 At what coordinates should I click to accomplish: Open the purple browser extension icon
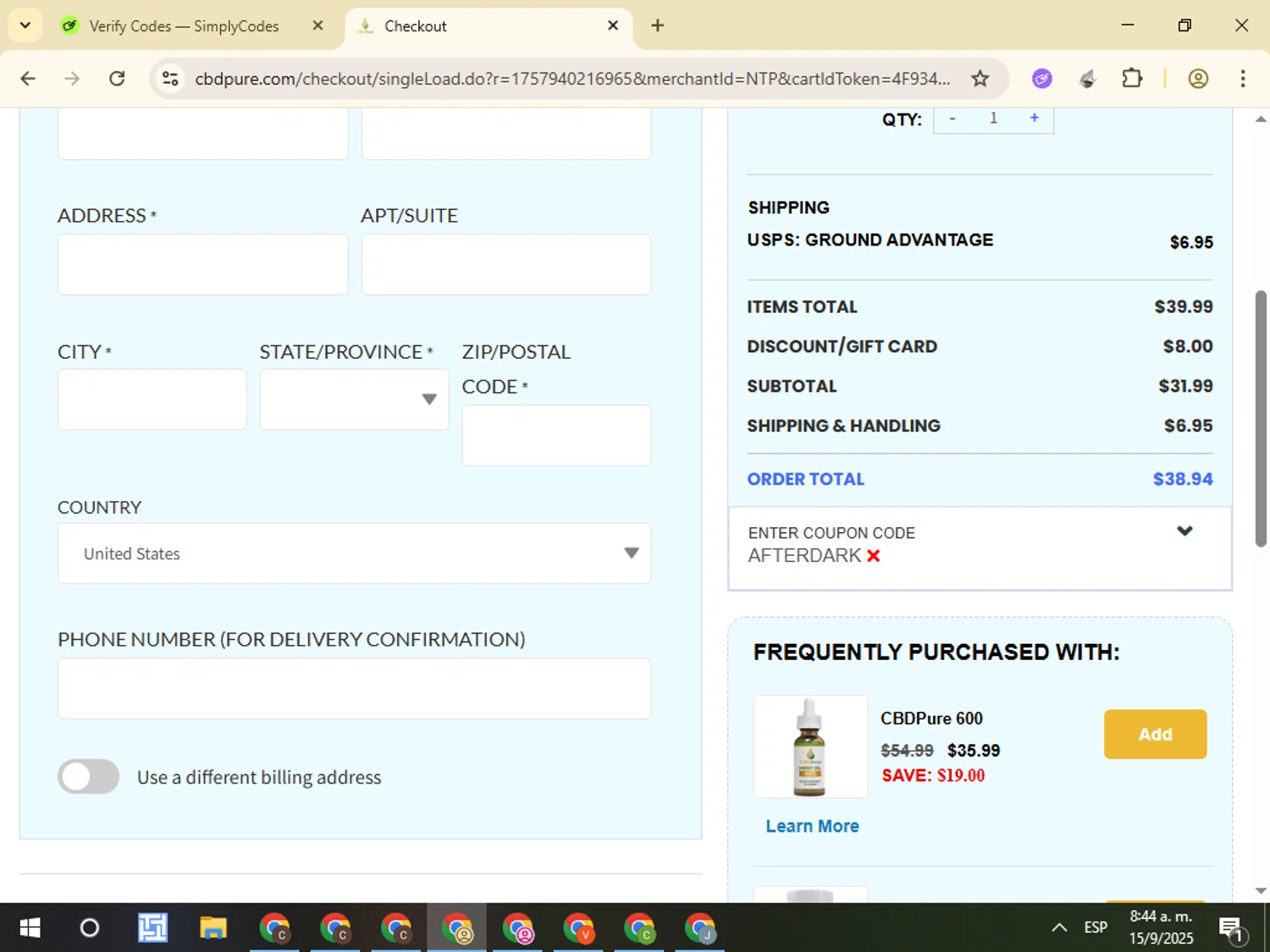pos(1042,79)
